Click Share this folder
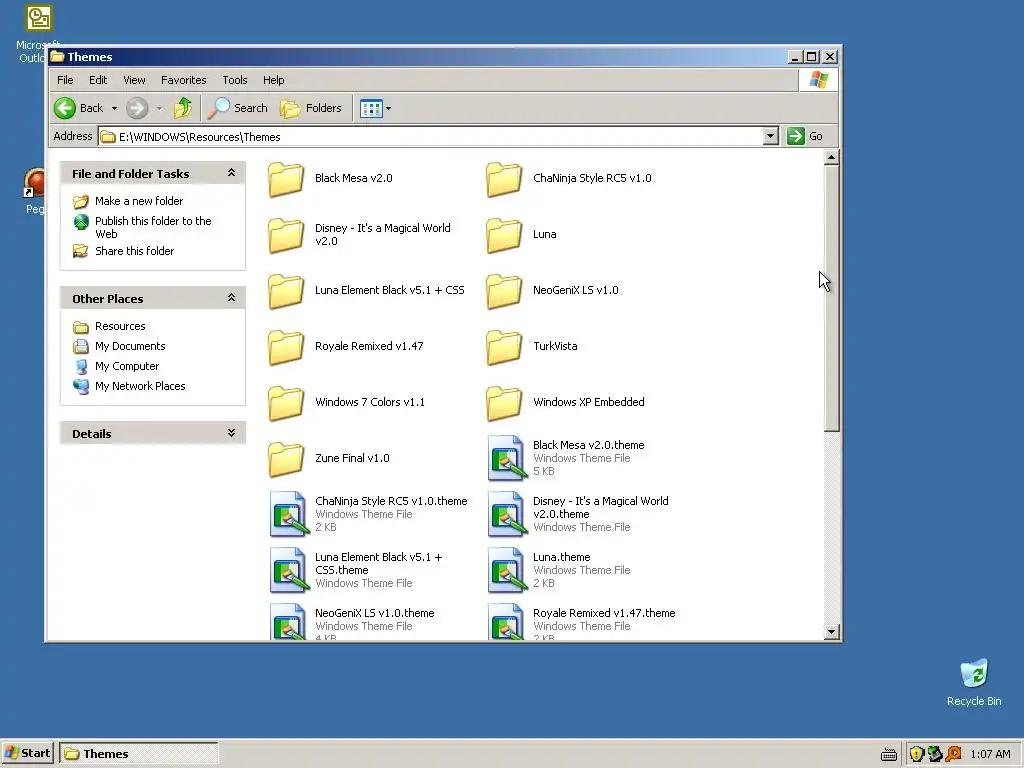The height and width of the screenshot is (768, 1024). (135, 251)
